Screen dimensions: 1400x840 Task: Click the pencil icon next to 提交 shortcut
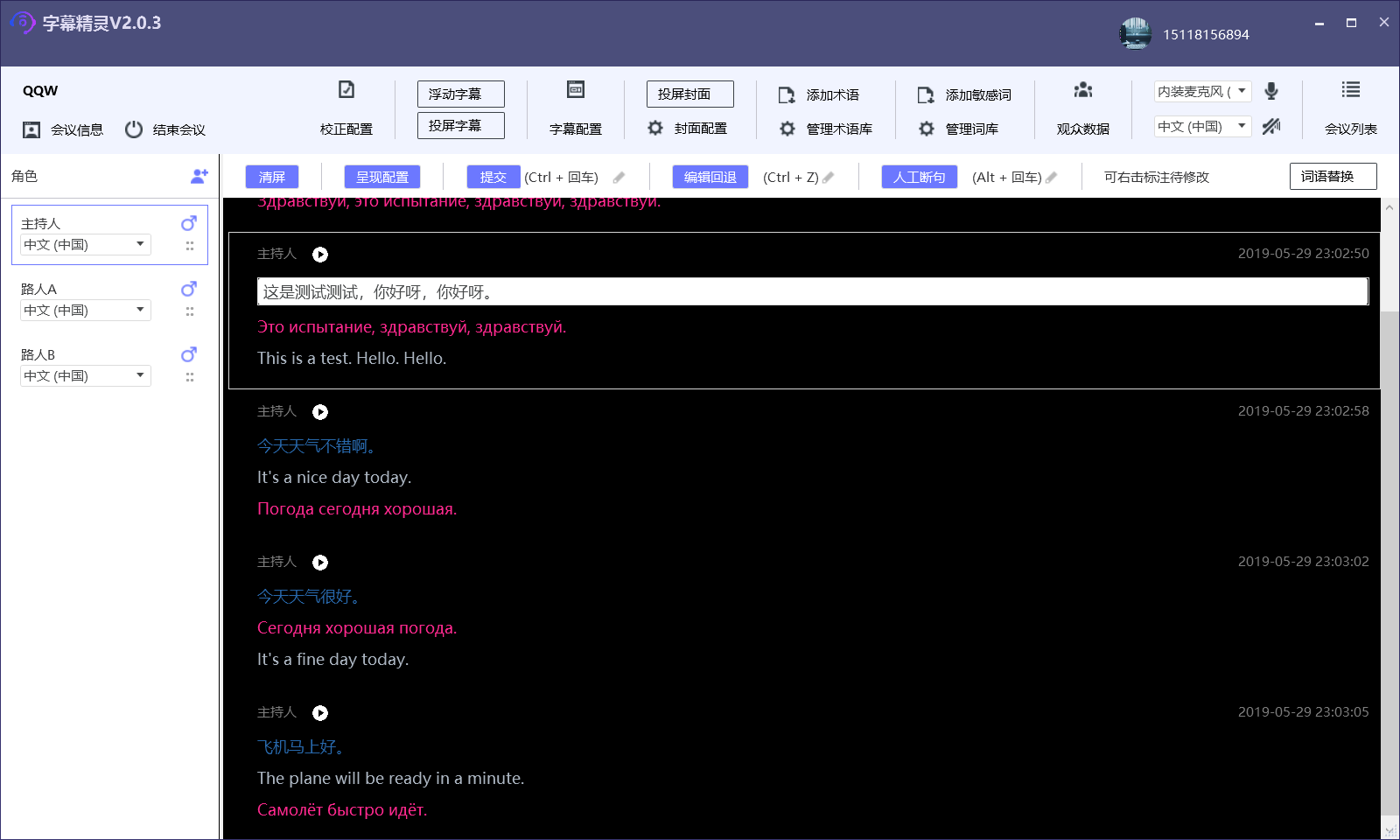(x=619, y=178)
